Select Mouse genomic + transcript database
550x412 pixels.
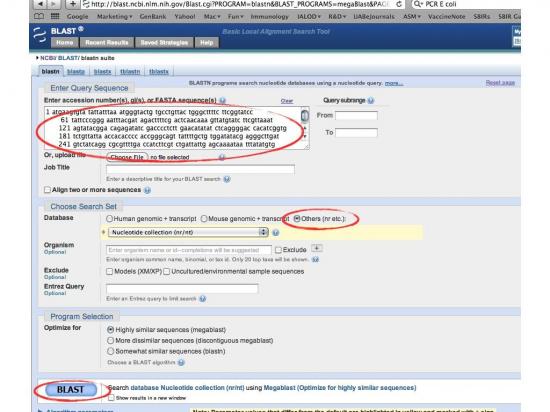click(x=204, y=219)
